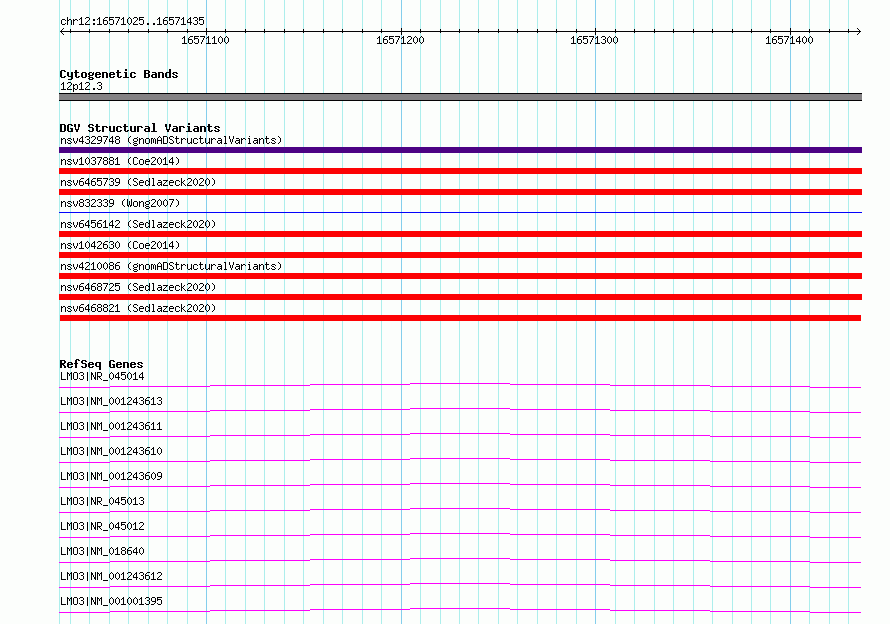Select transcript LMO3|NM_001243609

[111, 476]
